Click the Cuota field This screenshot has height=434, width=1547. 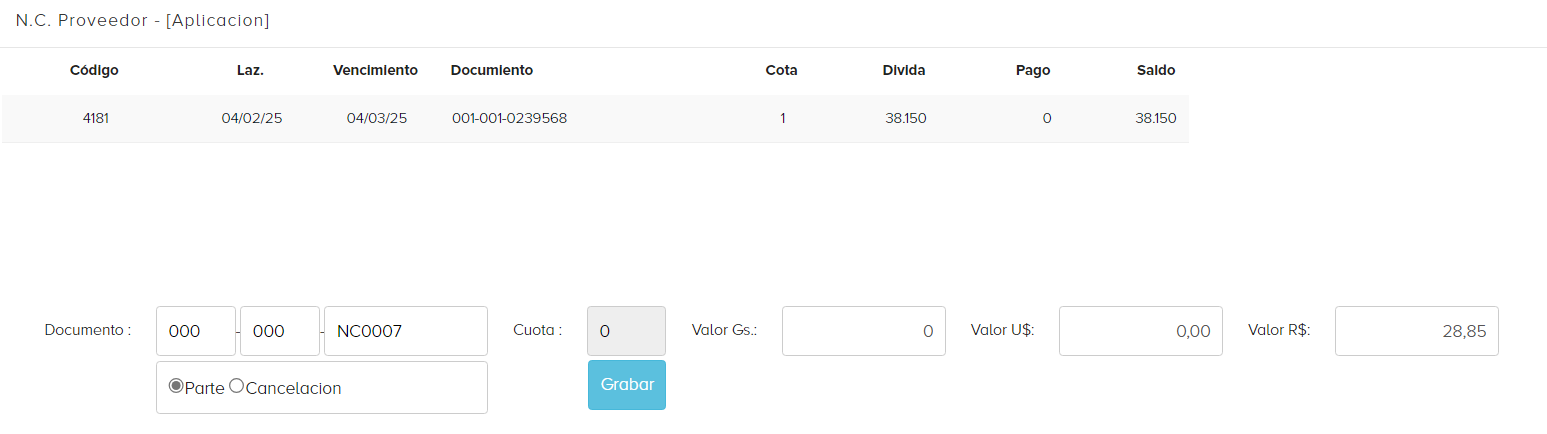coord(626,331)
